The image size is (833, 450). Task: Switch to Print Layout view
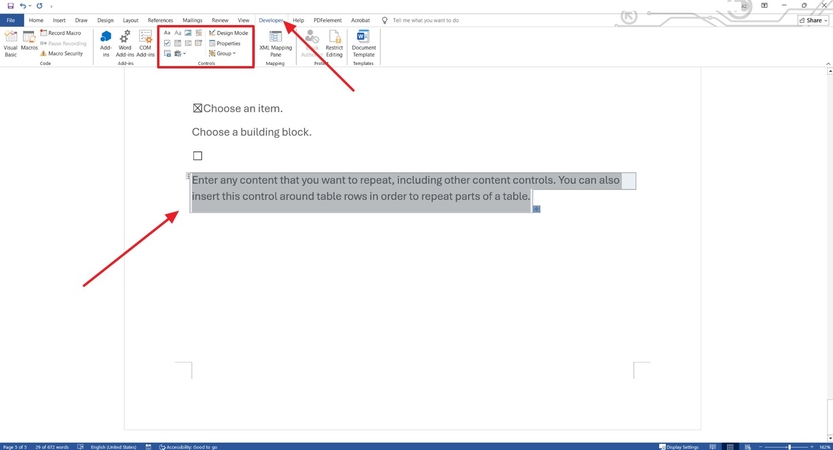(x=730, y=447)
